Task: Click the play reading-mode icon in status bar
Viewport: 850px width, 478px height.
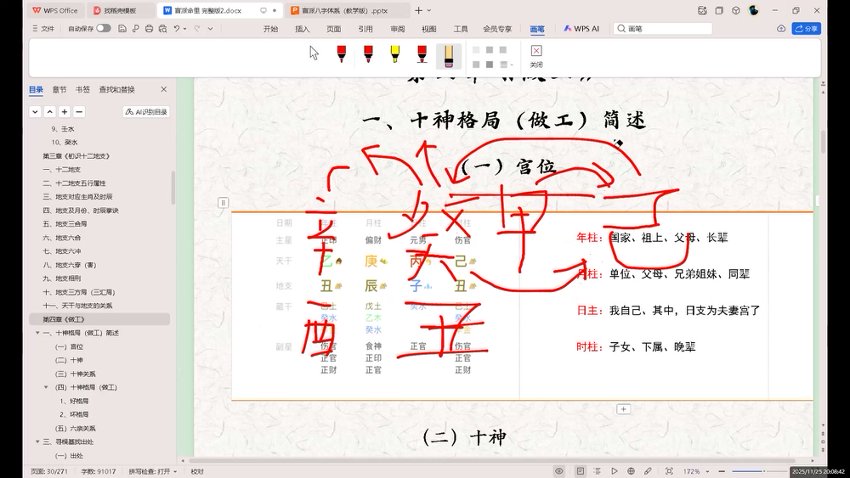Action: (x=614, y=471)
